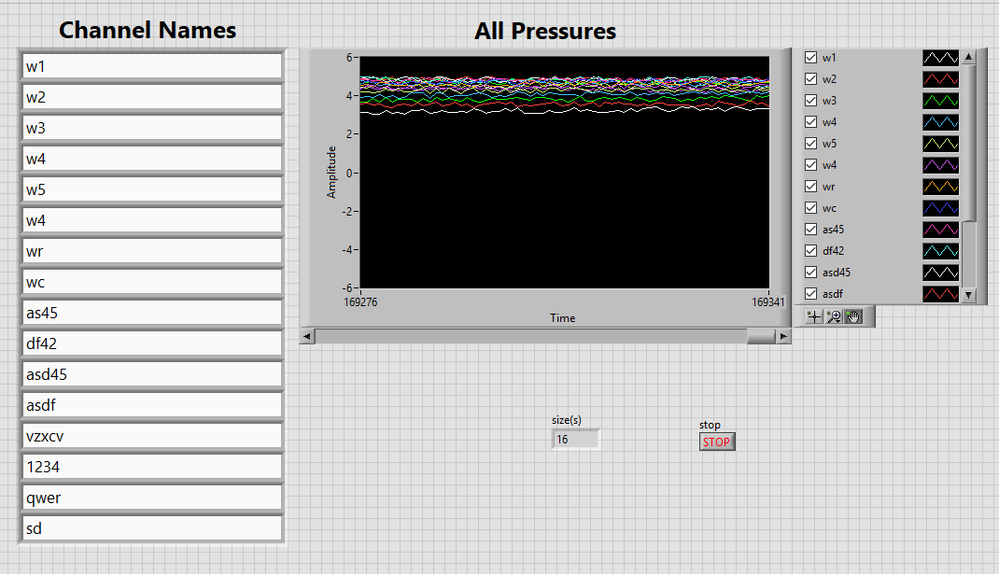Click the wr channel name field
This screenshot has width=999, height=574.
[152, 251]
